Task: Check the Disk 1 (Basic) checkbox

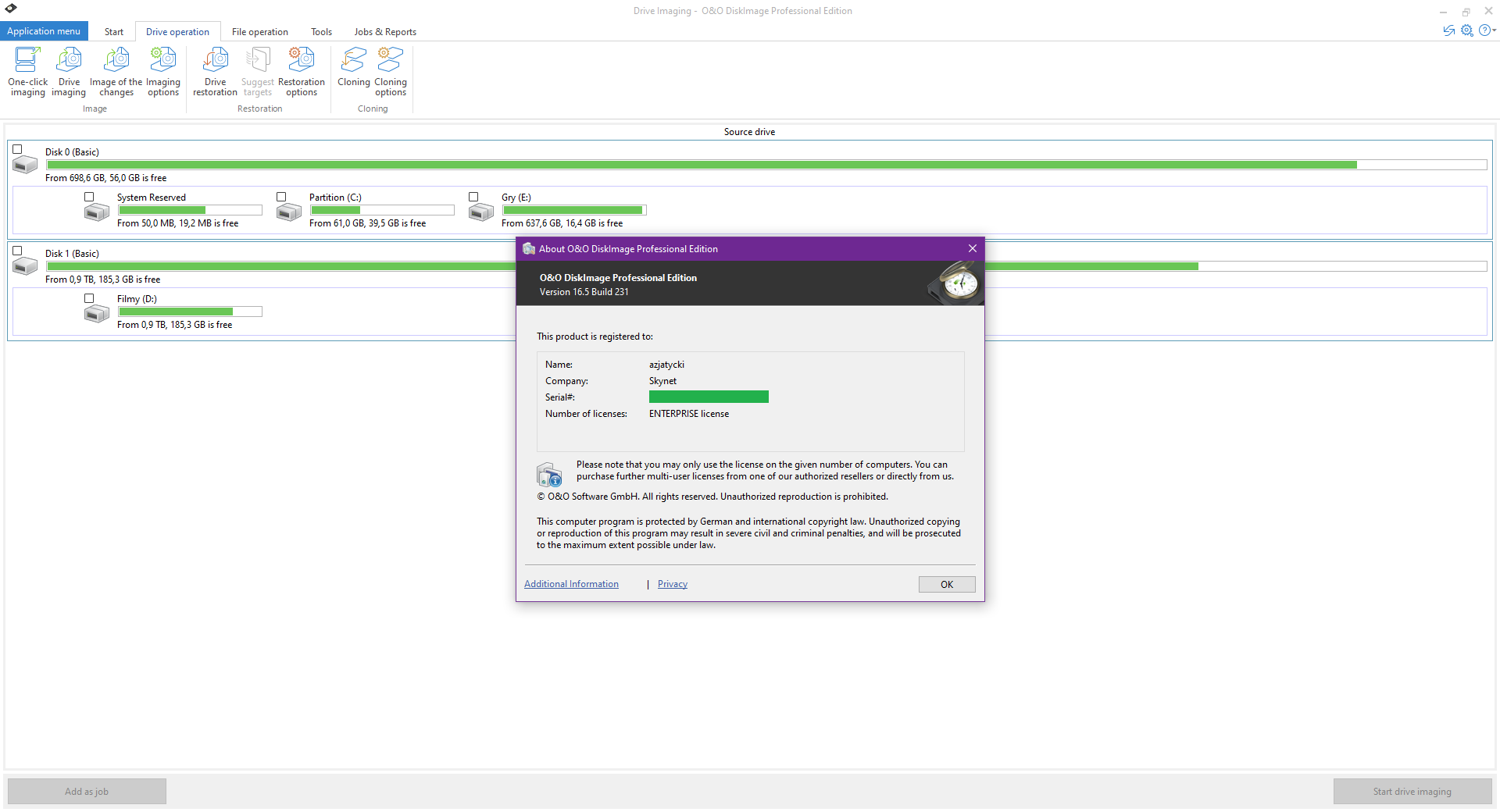Action: coord(17,251)
